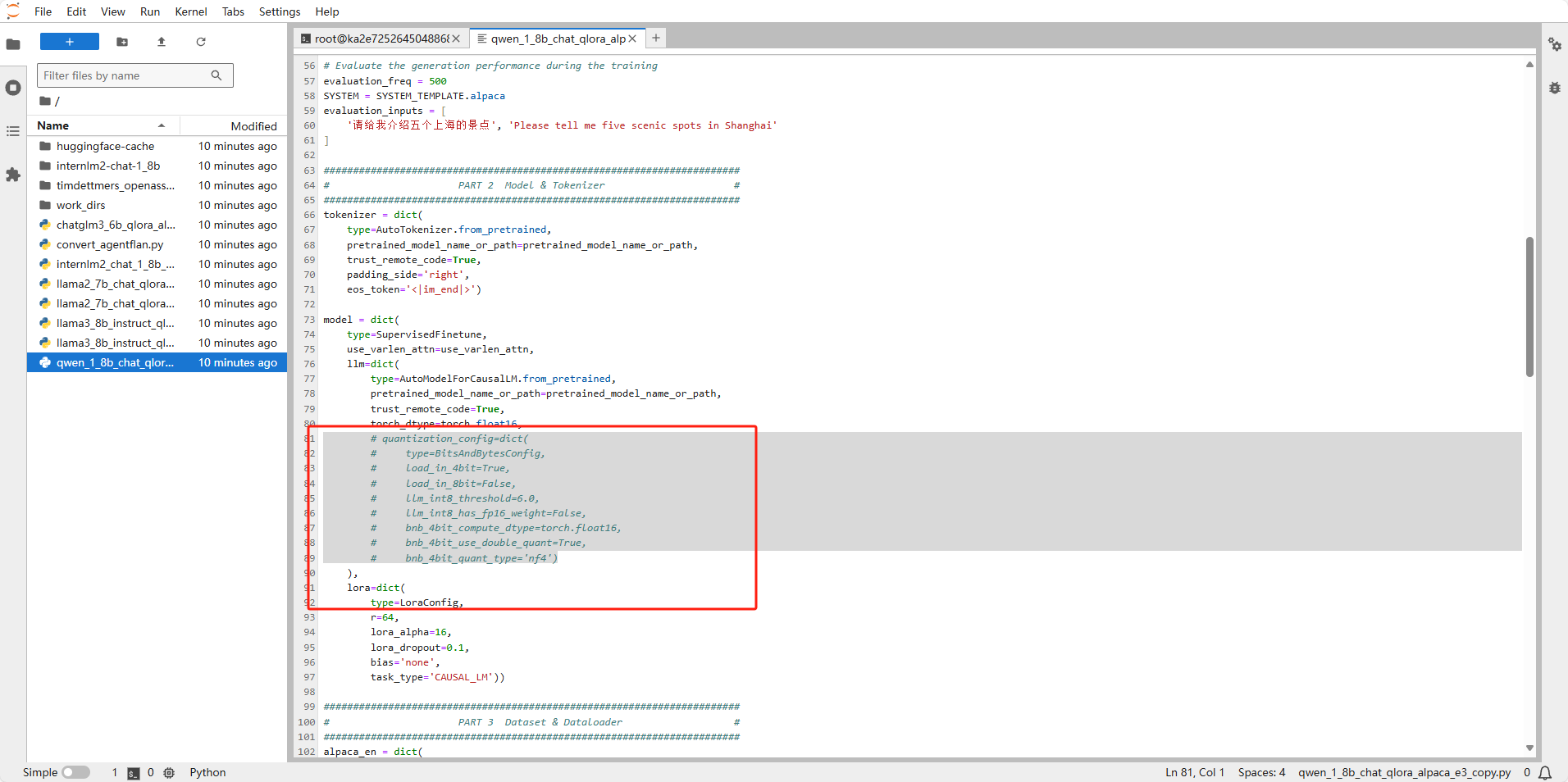Click the Filter files by name field
The width and height of the screenshot is (1568, 782).
pos(123,75)
